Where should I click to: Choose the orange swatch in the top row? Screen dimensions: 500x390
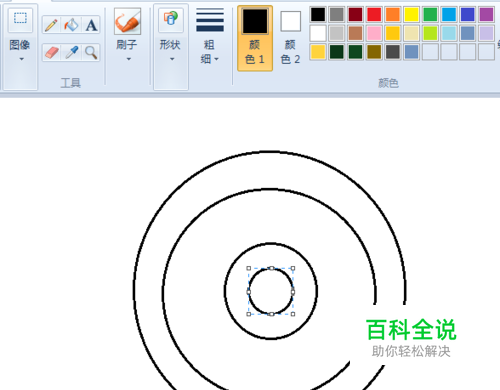(x=393, y=14)
